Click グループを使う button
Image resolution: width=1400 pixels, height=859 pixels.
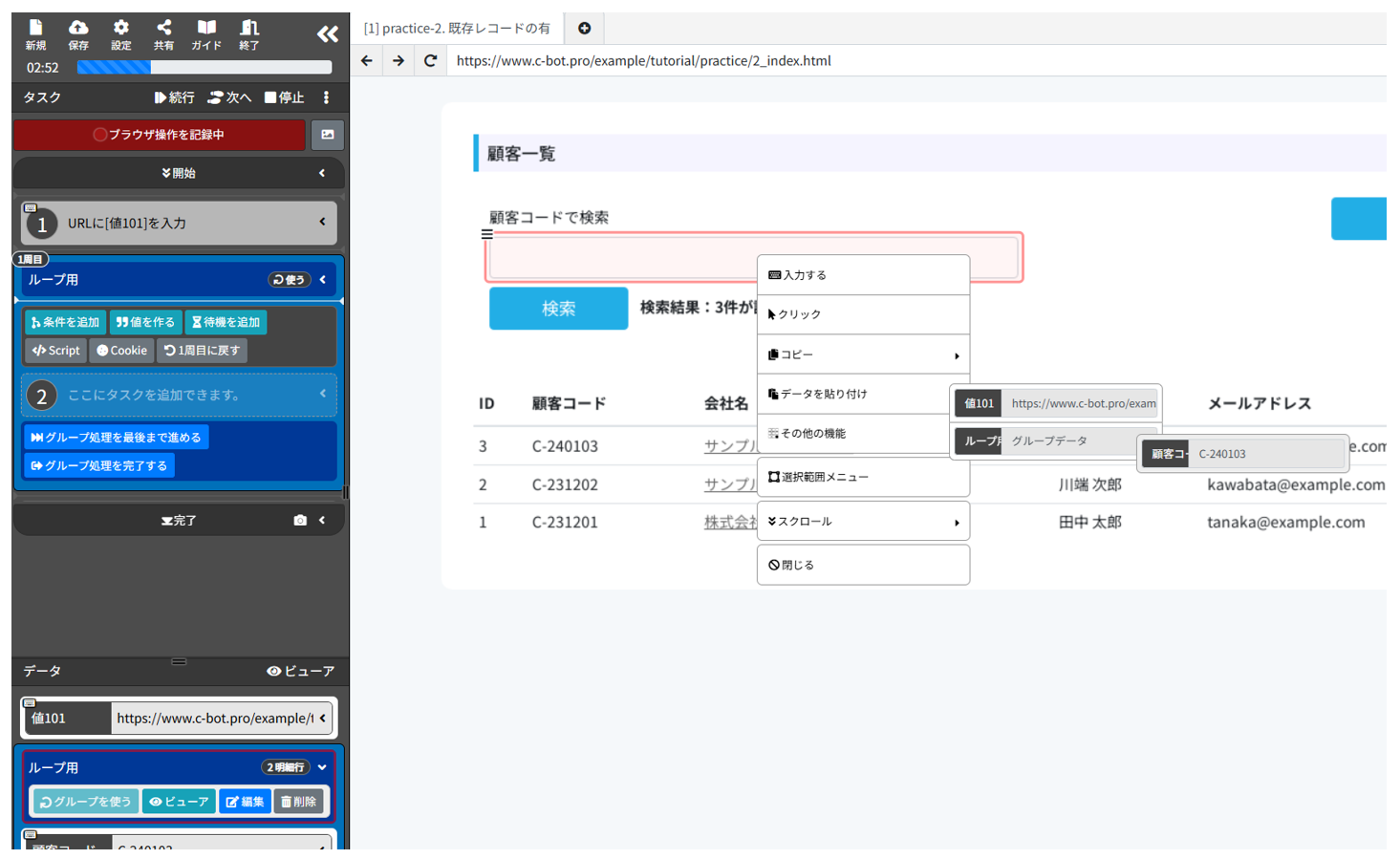click(85, 802)
